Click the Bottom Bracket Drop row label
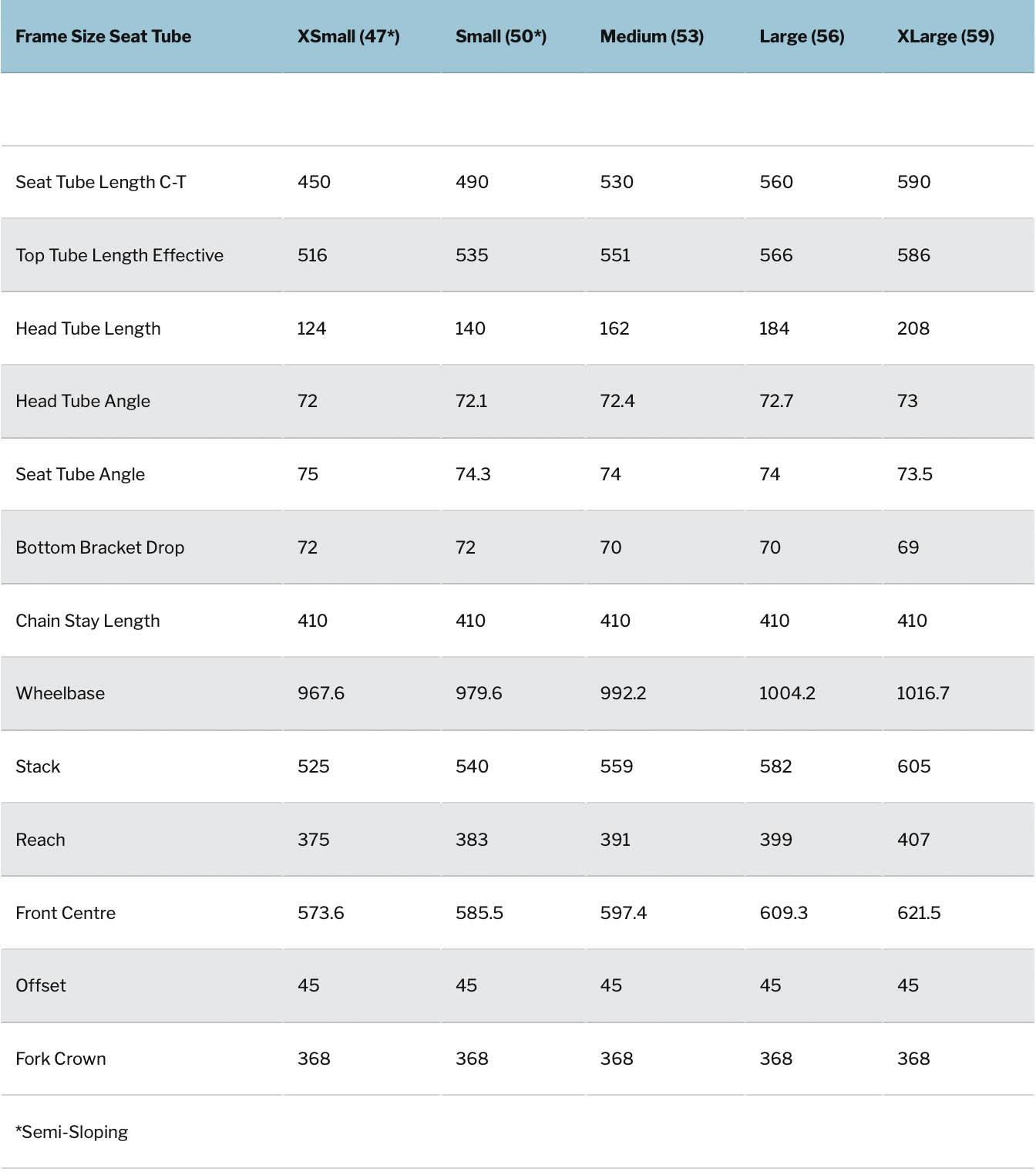 pyautogui.click(x=99, y=547)
